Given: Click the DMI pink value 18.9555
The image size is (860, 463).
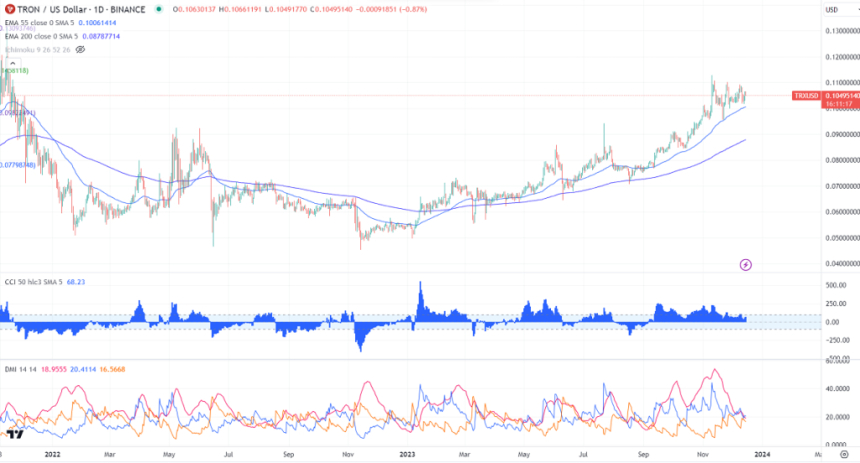Looking at the screenshot, I should 54,369.
